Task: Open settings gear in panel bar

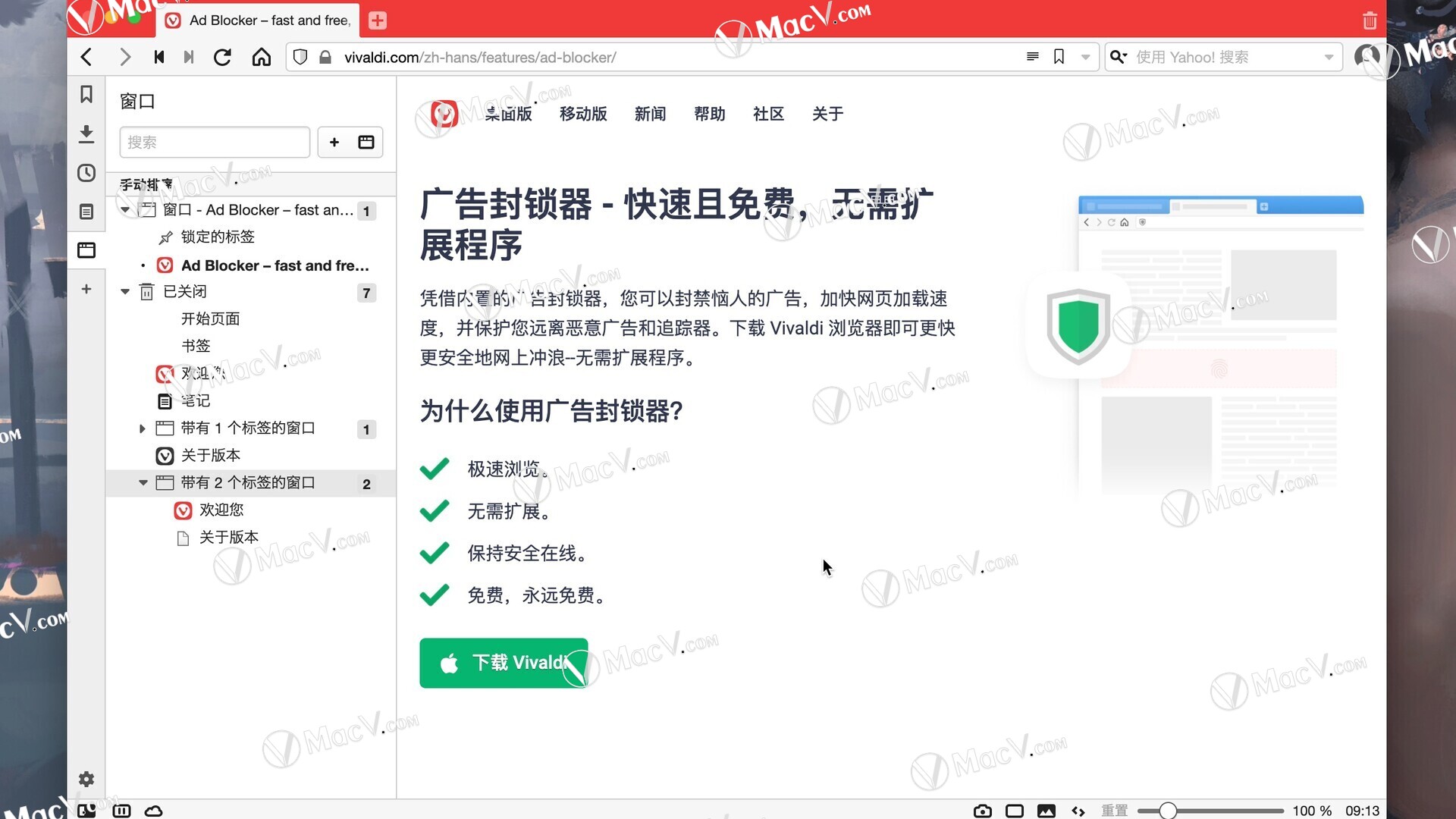Action: (x=86, y=779)
